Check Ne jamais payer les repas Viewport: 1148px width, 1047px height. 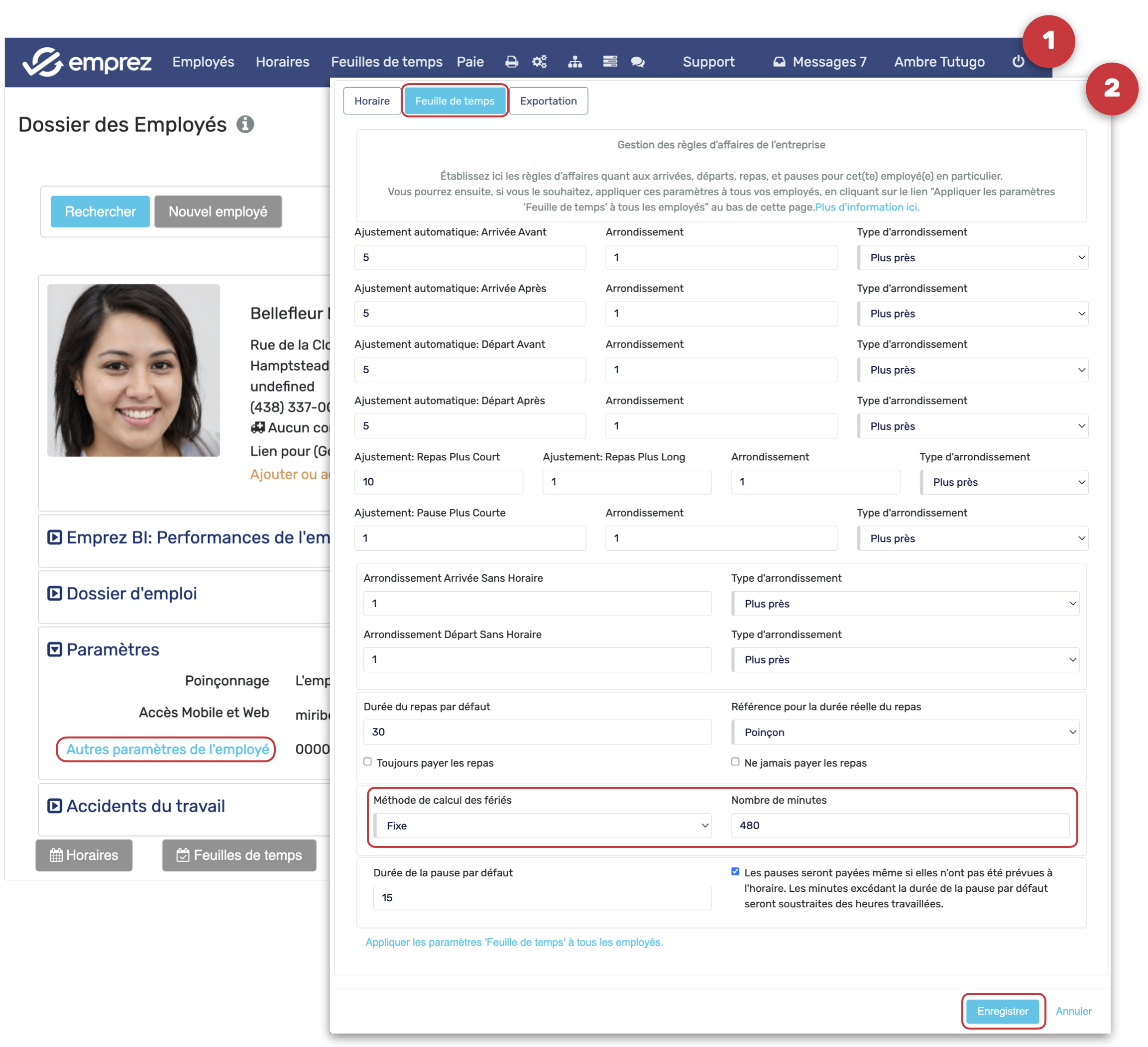(x=735, y=762)
